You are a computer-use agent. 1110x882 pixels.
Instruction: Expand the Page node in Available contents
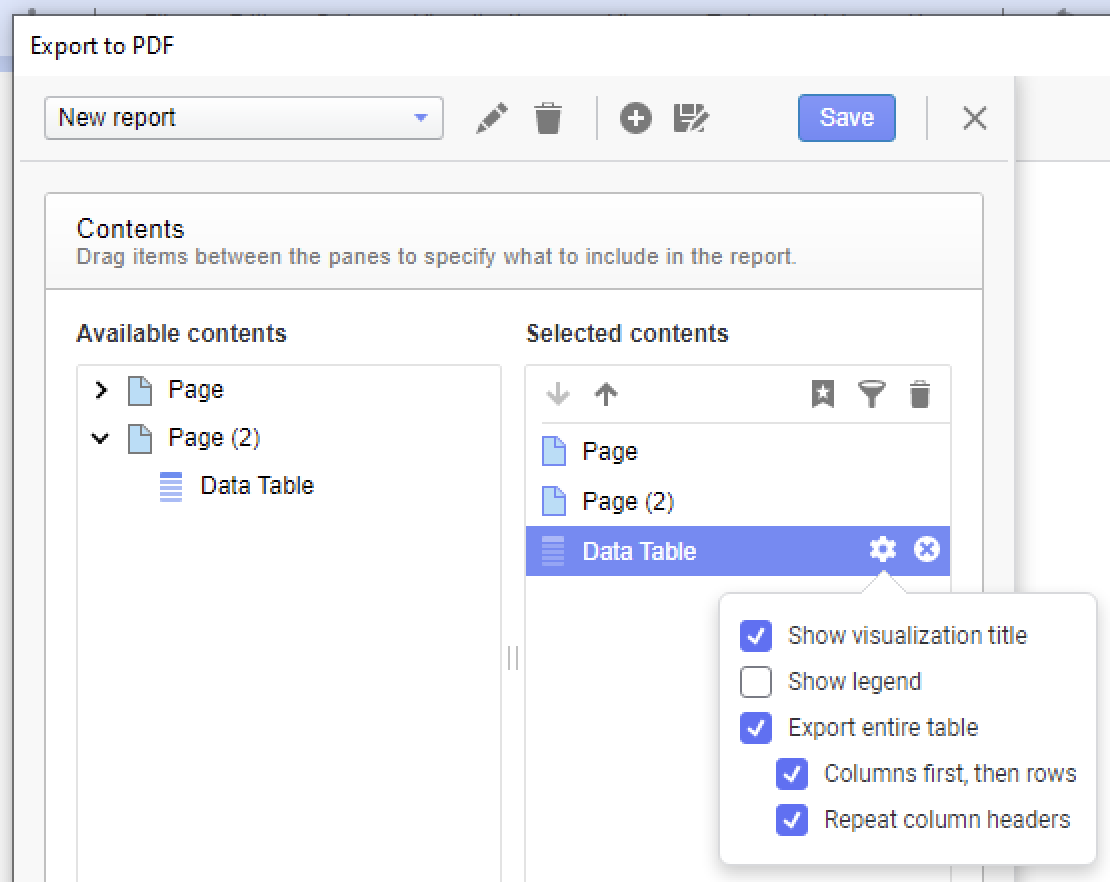[x=100, y=390]
